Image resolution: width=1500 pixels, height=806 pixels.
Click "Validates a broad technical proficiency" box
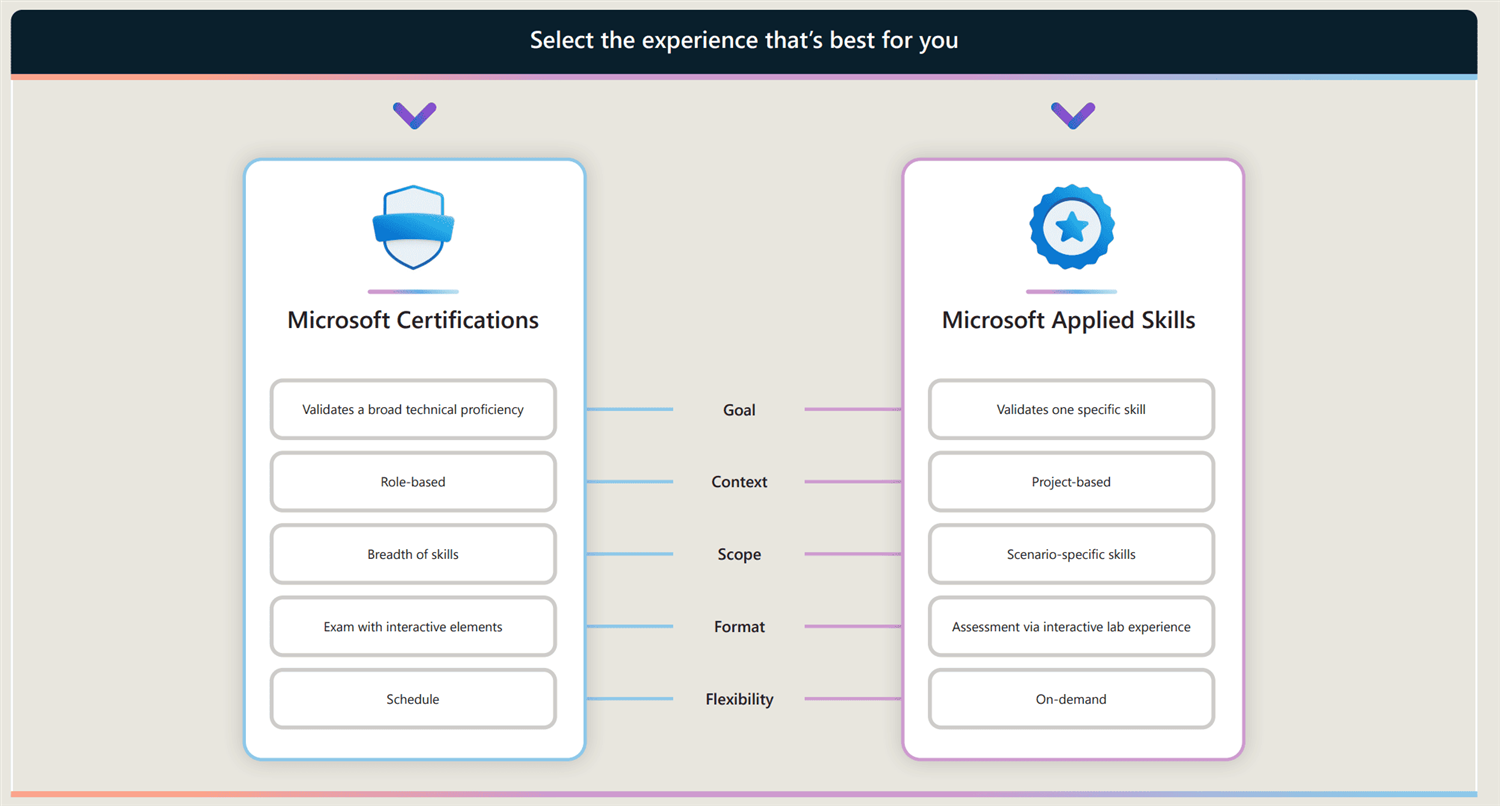click(x=413, y=409)
